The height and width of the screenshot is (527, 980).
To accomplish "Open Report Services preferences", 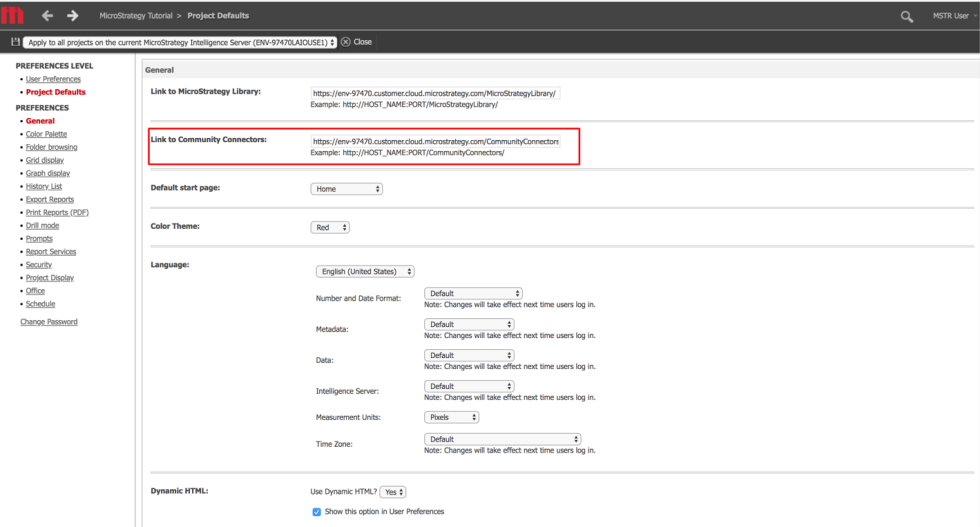I will tap(51, 251).
